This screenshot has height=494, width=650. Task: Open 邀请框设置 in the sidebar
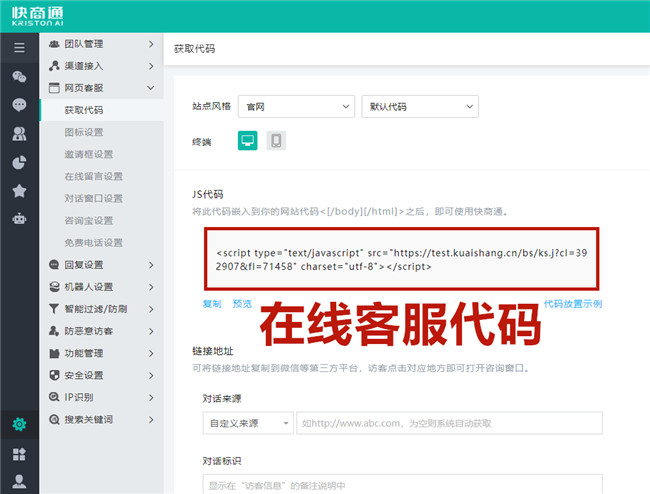coord(88,154)
